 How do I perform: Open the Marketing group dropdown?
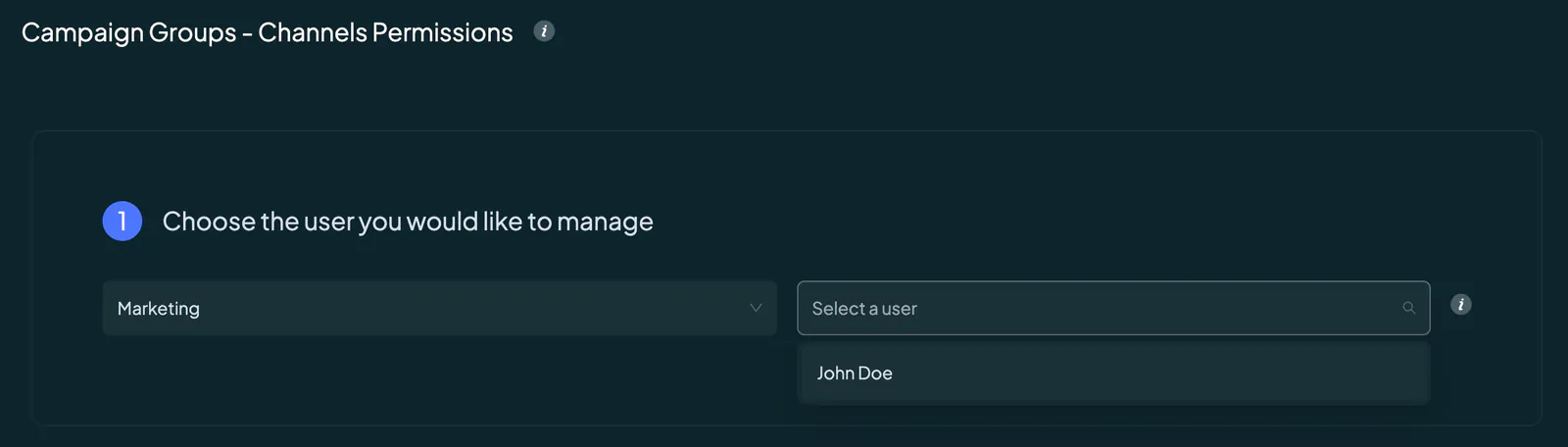(x=440, y=308)
